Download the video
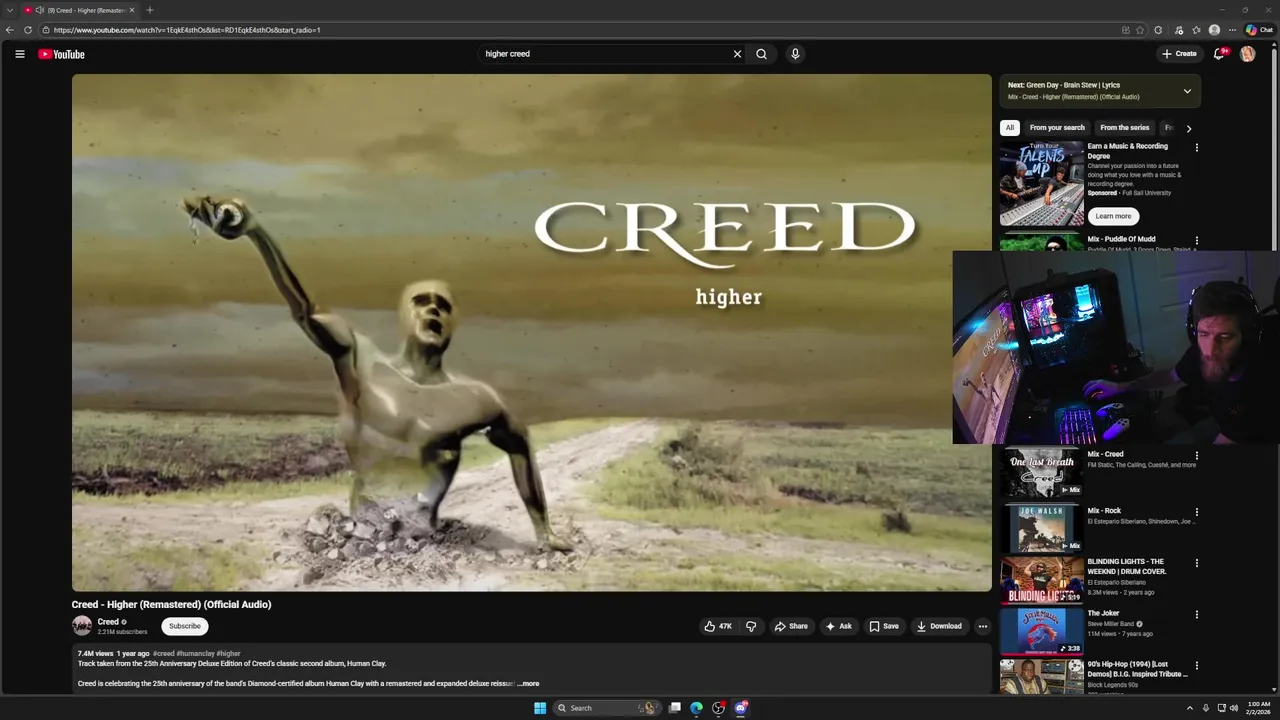Image resolution: width=1280 pixels, height=720 pixels. pos(939,626)
